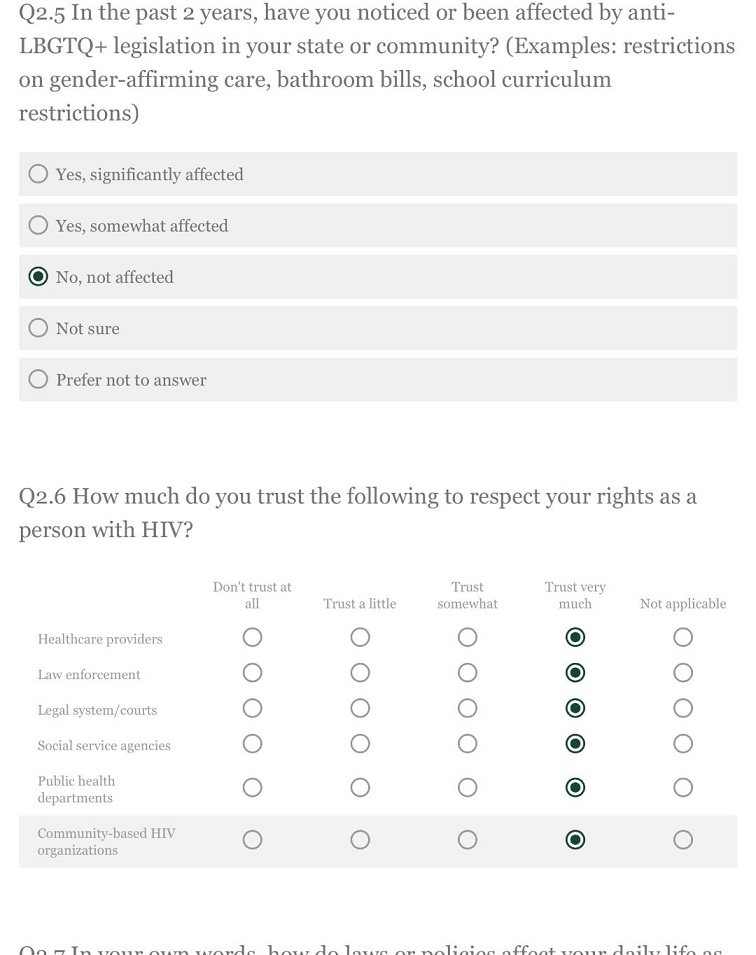Choose "Yes, somewhat affected" option
The width and height of the screenshot is (756, 955).
click(x=38, y=225)
